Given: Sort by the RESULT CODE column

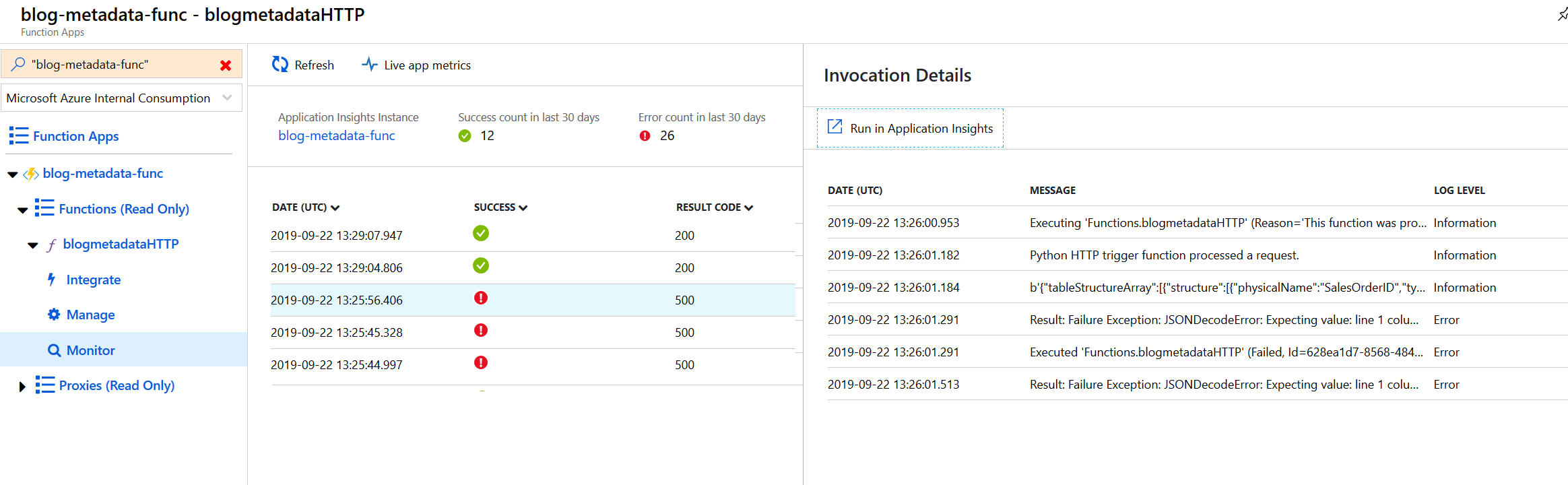Looking at the screenshot, I should 714,207.
